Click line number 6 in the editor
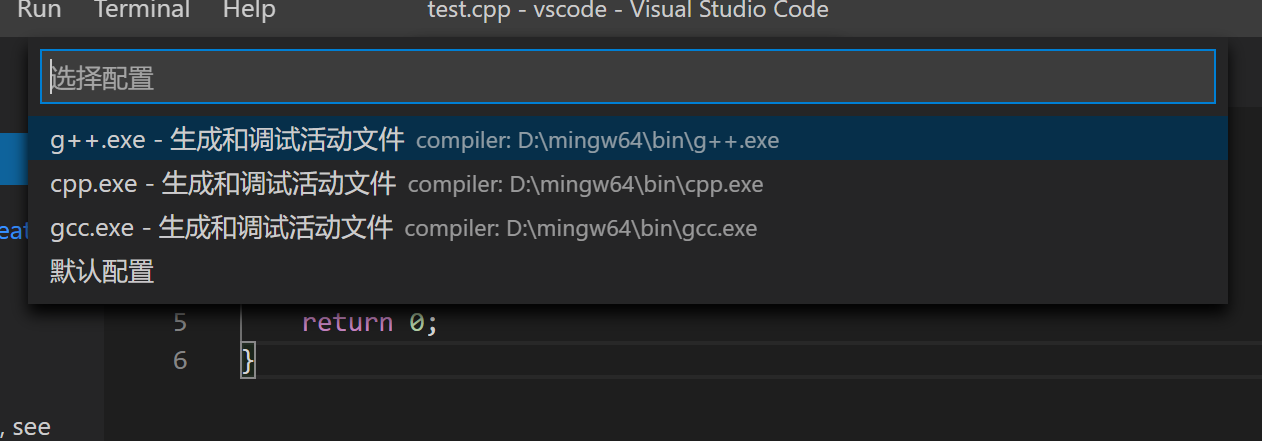This screenshot has height=441, width=1262. coord(179,360)
